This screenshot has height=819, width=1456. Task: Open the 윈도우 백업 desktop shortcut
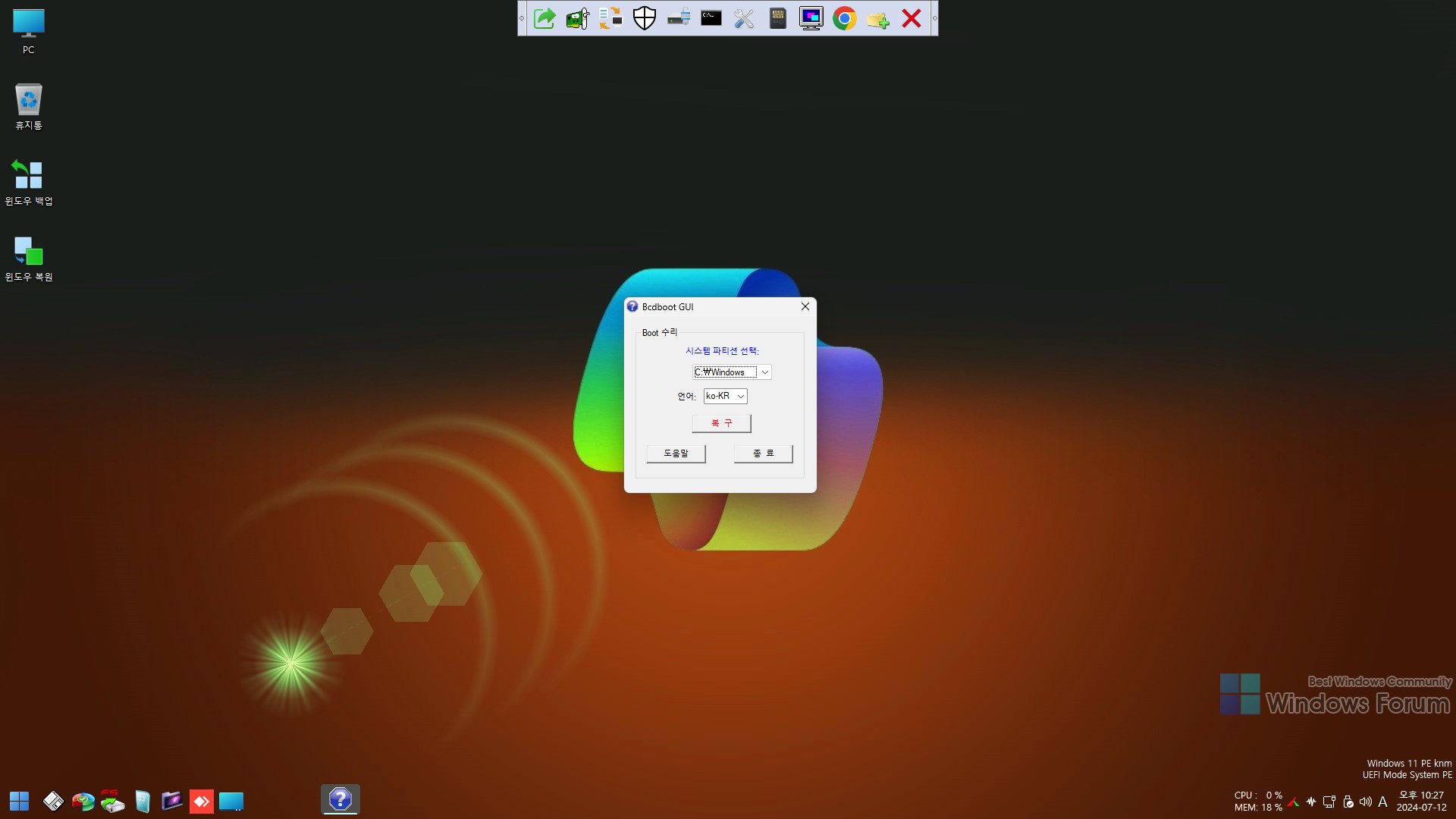(29, 183)
